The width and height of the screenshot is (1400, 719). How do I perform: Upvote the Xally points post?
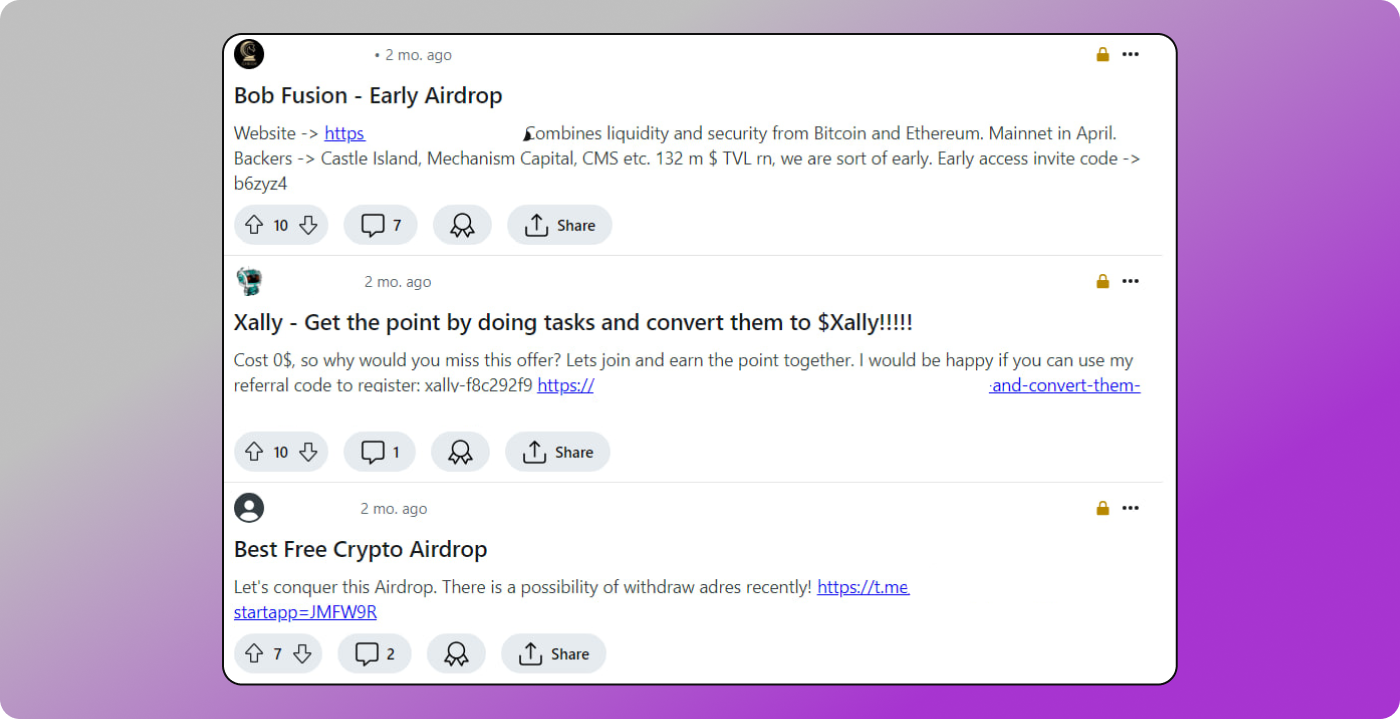pos(254,452)
